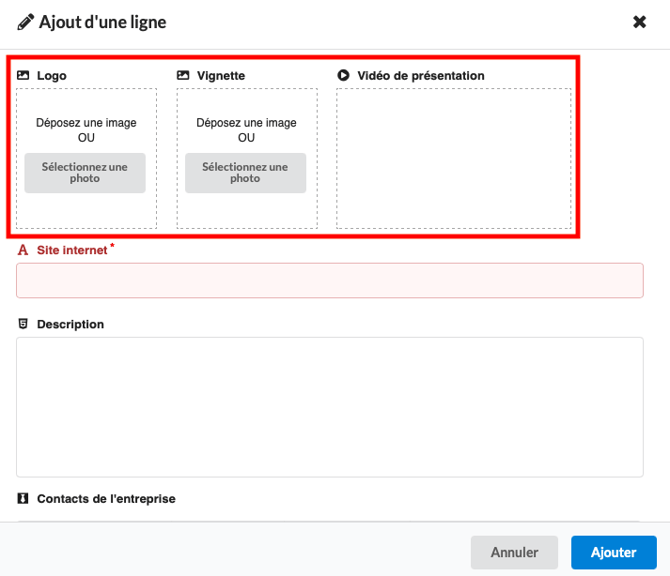
Task: Click the image icon next to Logo
Action: [x=23, y=75]
